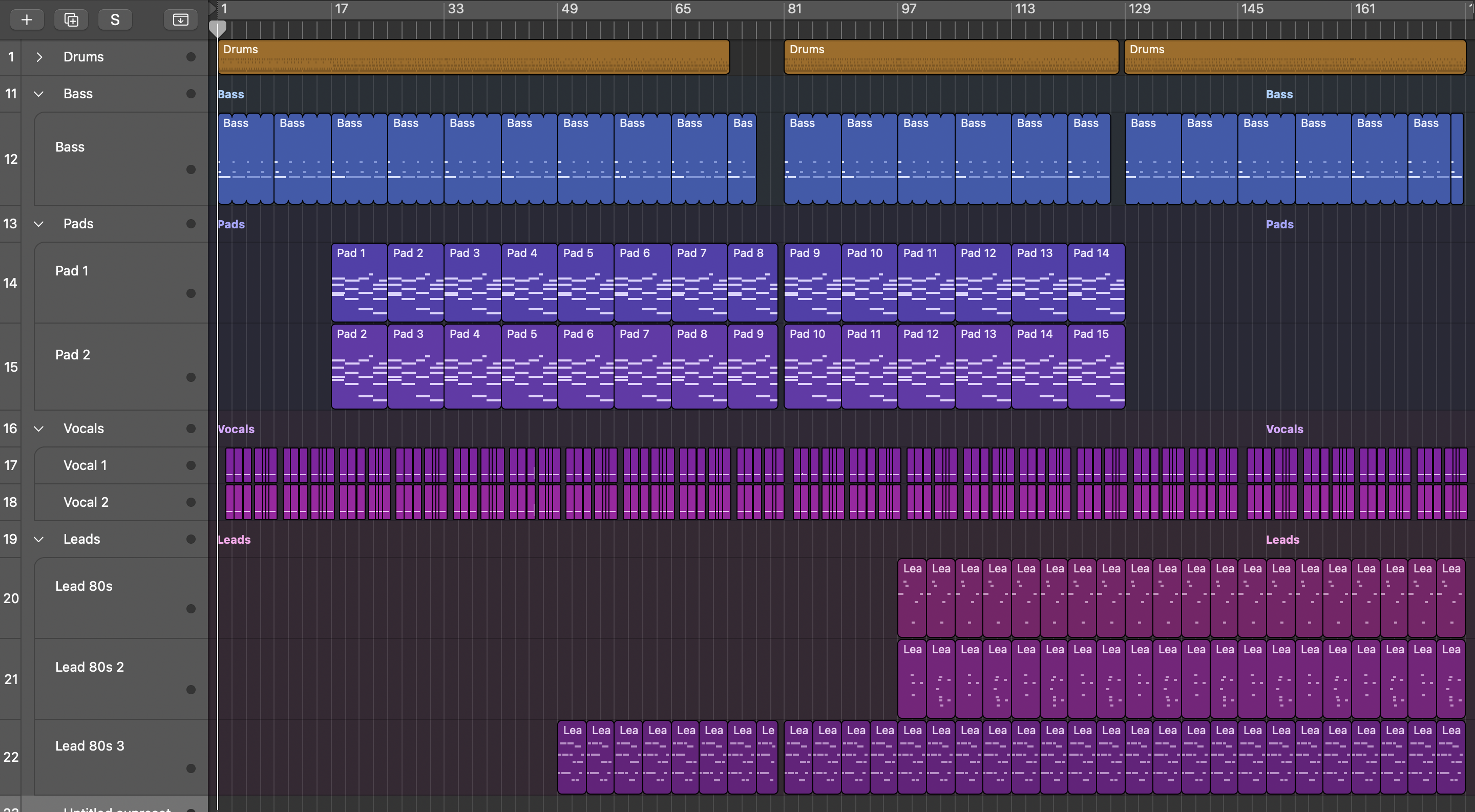Toggle the dot on Vocal 2 track
Image resolution: width=1475 pixels, height=812 pixels.
click(x=191, y=502)
